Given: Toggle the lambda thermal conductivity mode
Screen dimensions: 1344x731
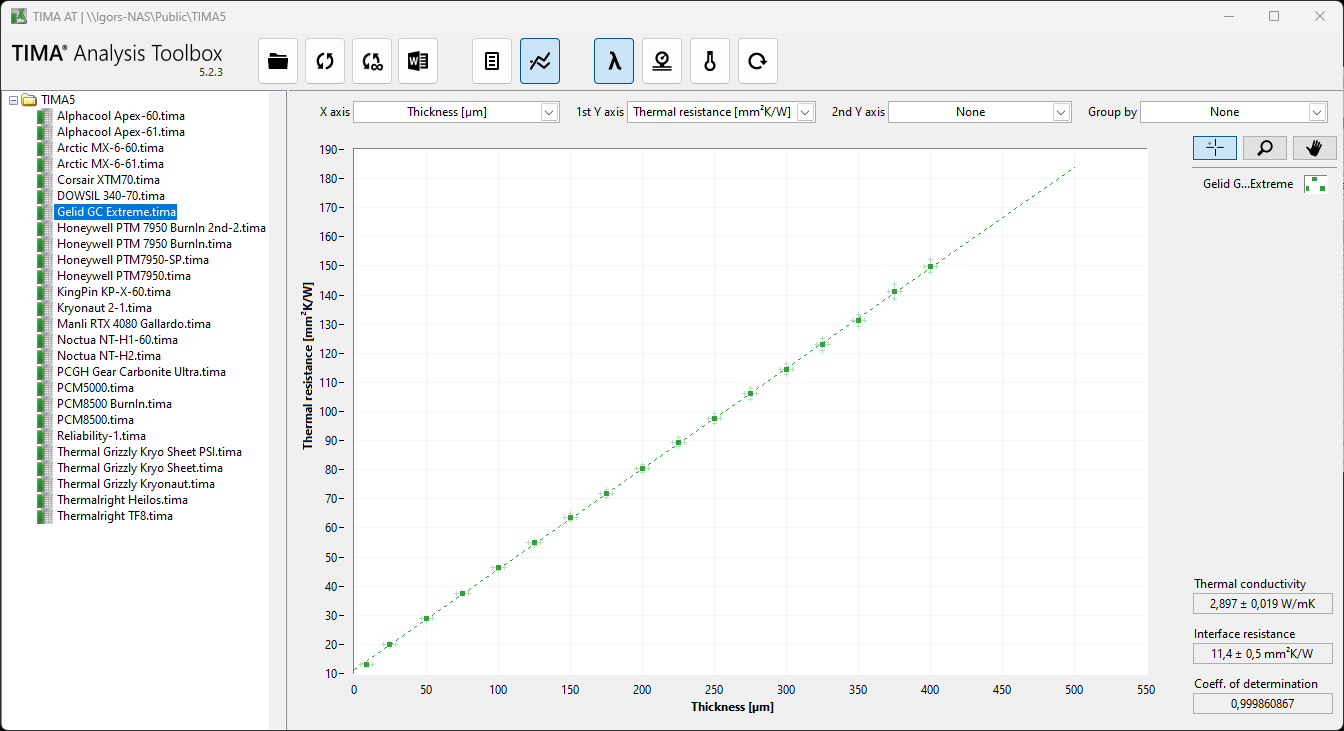Looking at the screenshot, I should (x=614, y=61).
